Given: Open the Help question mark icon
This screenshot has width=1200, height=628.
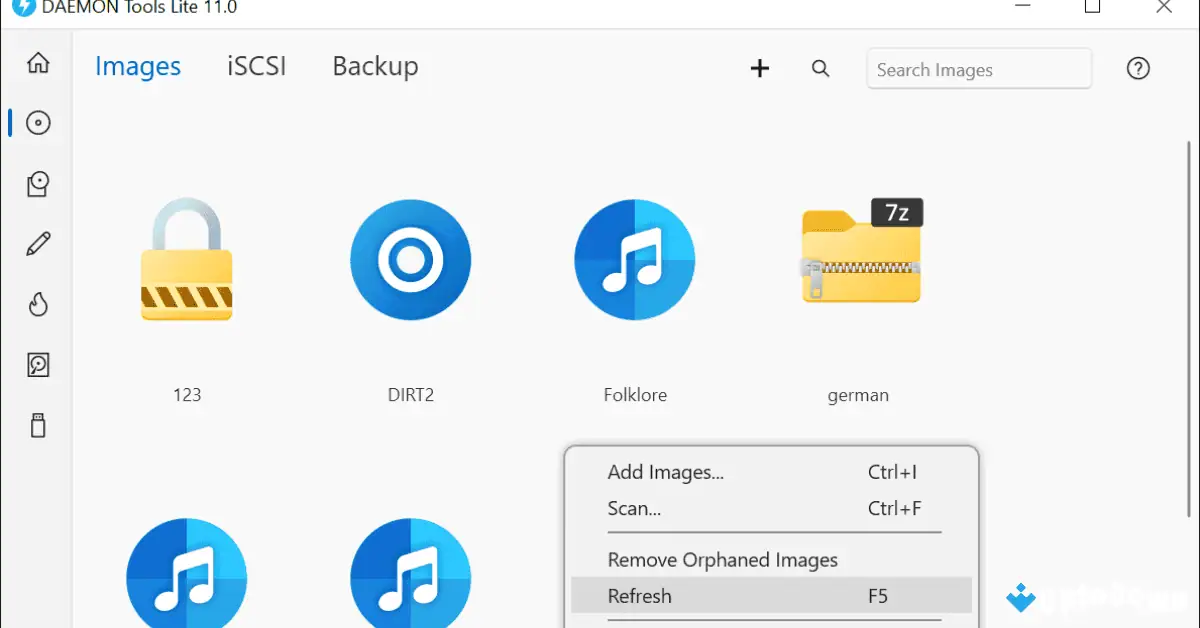Looking at the screenshot, I should pyautogui.click(x=1137, y=68).
